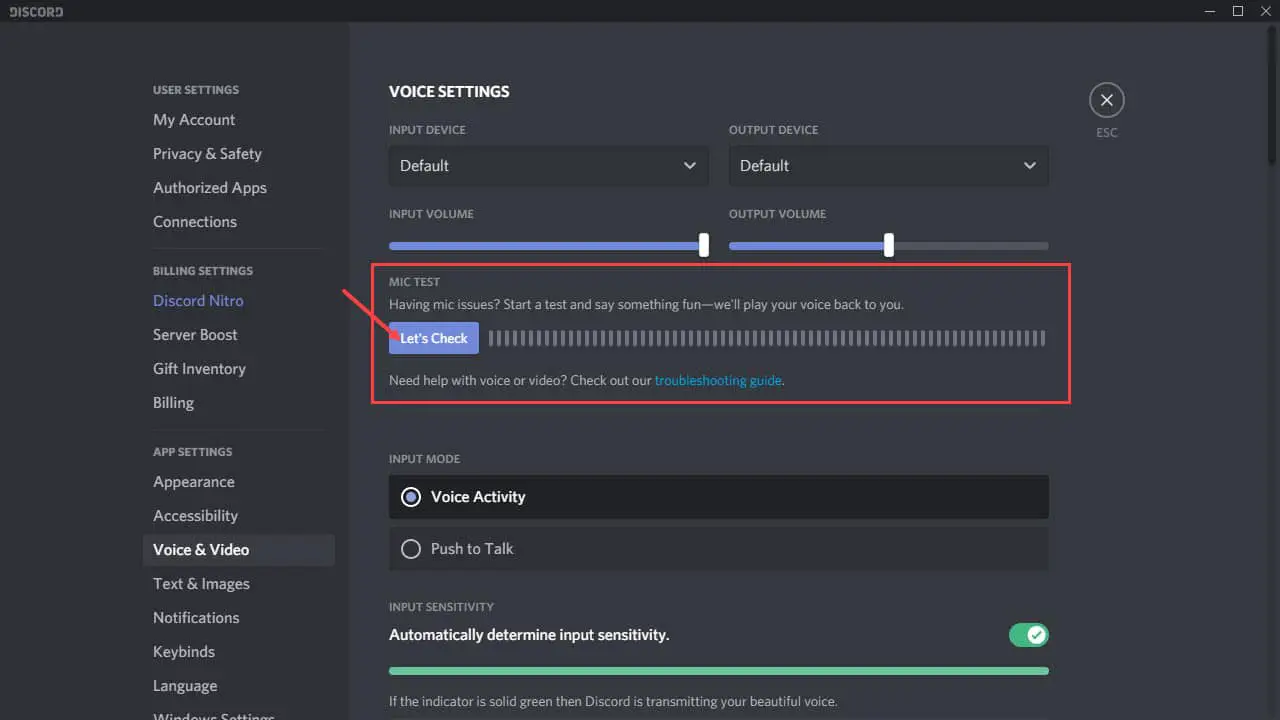Click the Discord logo in title bar
The image size is (1280, 720).
pyautogui.click(x=34, y=12)
